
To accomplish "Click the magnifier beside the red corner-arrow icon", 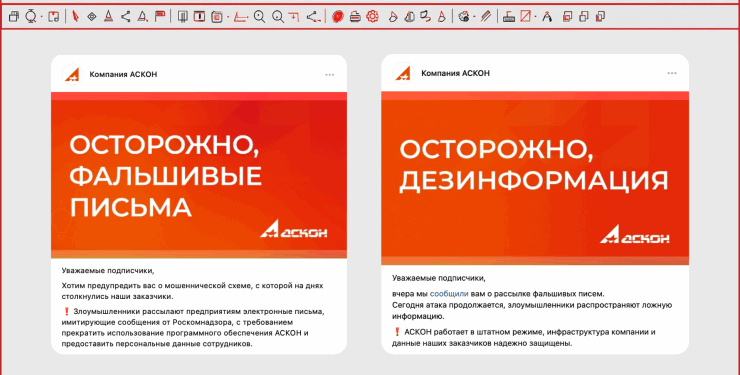I will click(278, 17).
